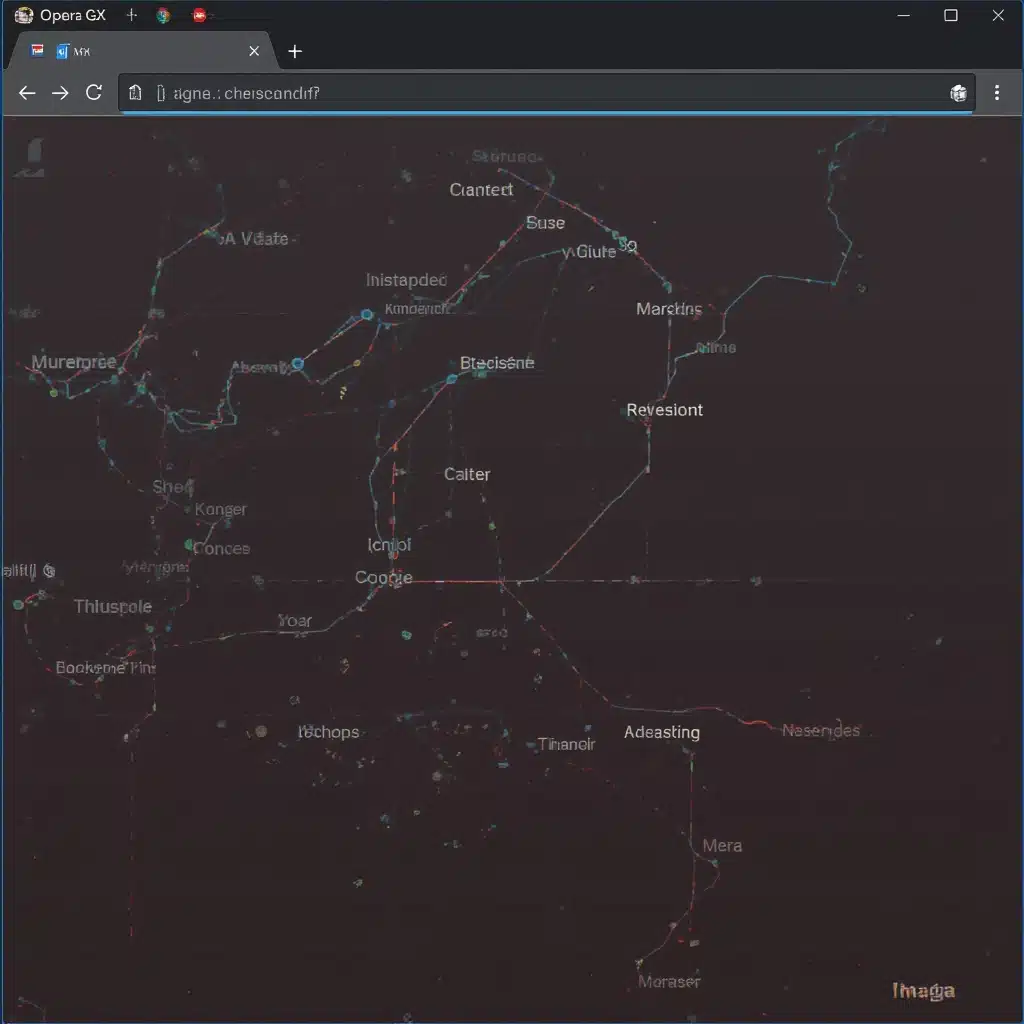Screen dimensions: 1024x1024
Task: Click the Imaga watermark at bottom right
Action: 923,991
